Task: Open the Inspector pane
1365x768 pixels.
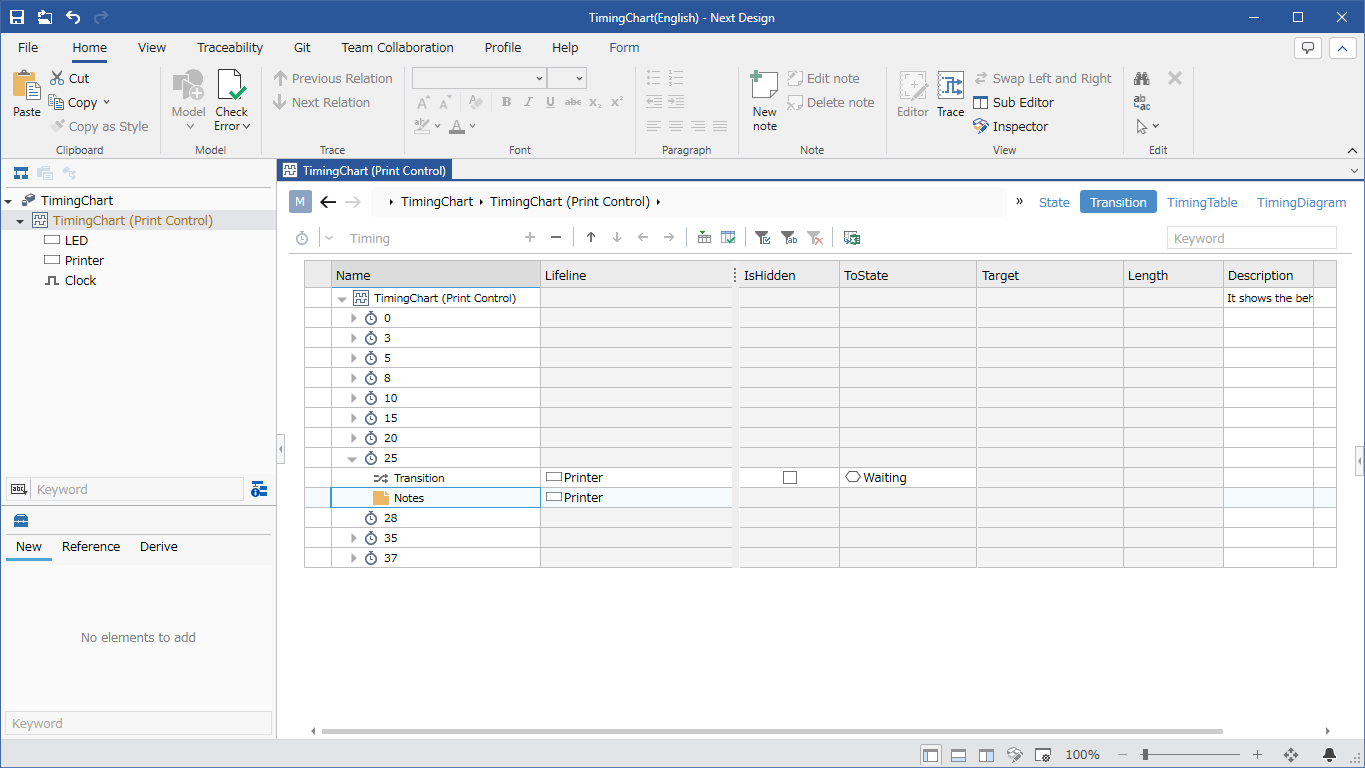Action: pyautogui.click(x=1011, y=126)
